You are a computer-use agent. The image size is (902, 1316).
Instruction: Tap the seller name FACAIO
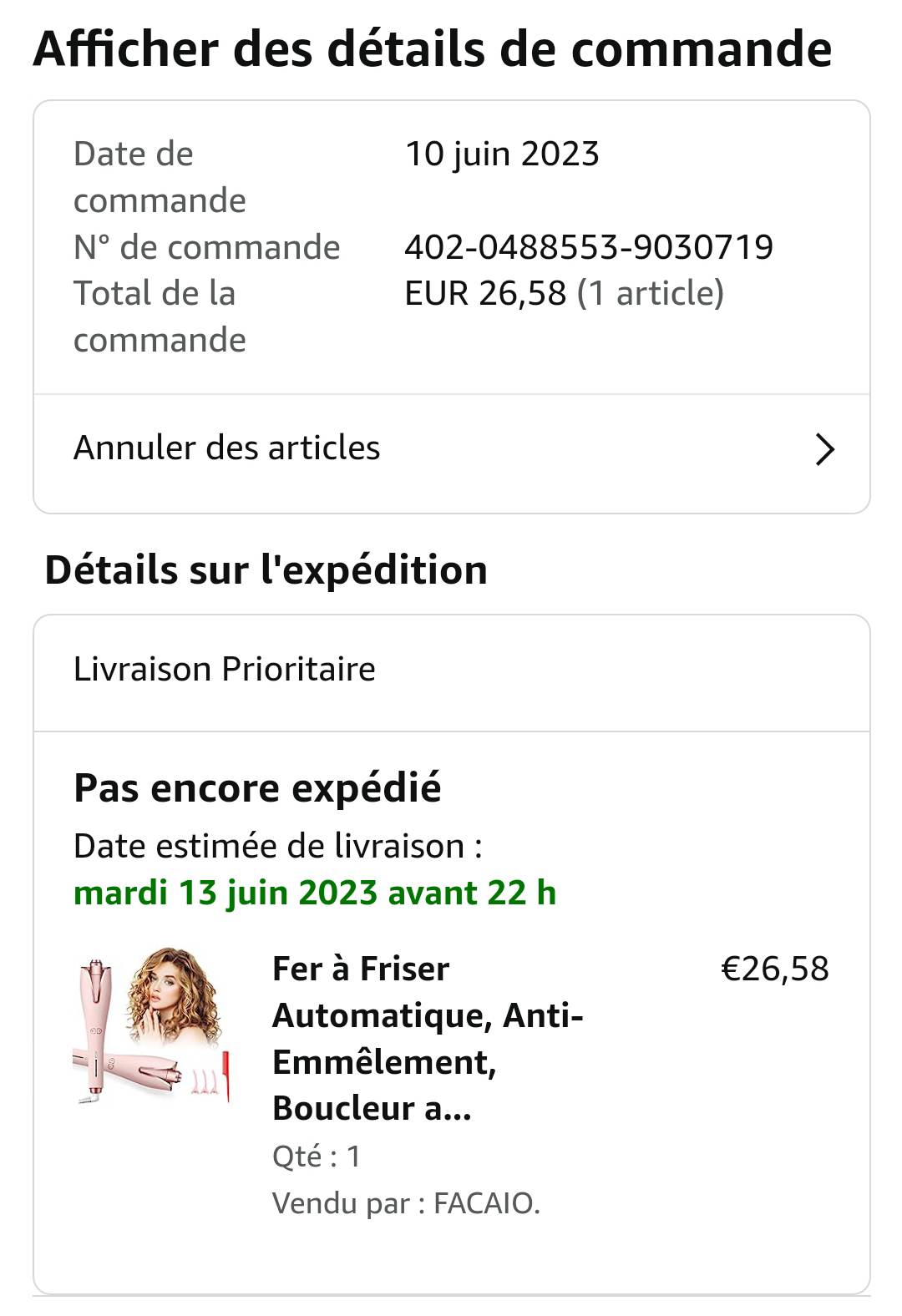click(486, 1203)
